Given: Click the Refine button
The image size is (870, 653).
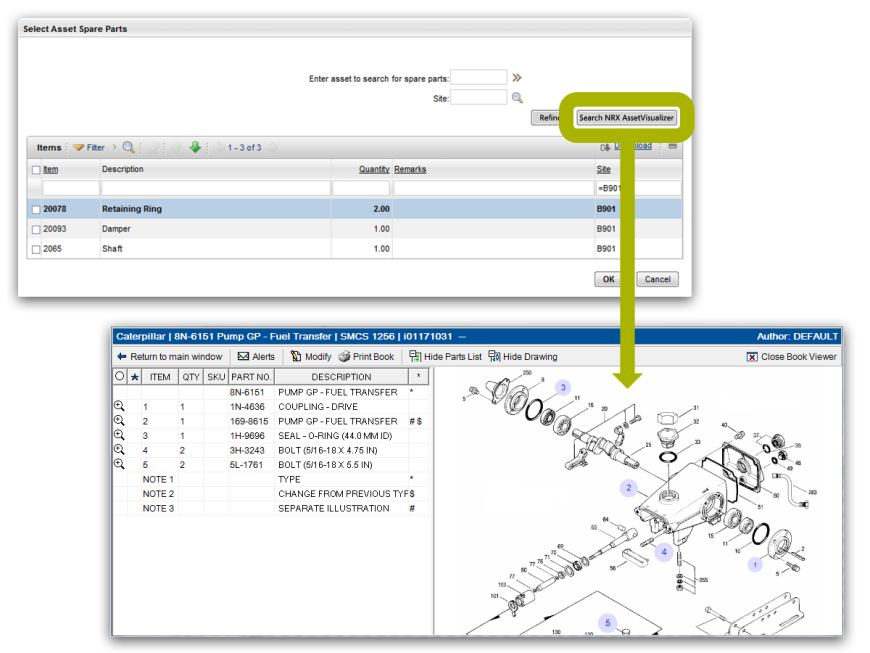Looking at the screenshot, I should click(549, 118).
